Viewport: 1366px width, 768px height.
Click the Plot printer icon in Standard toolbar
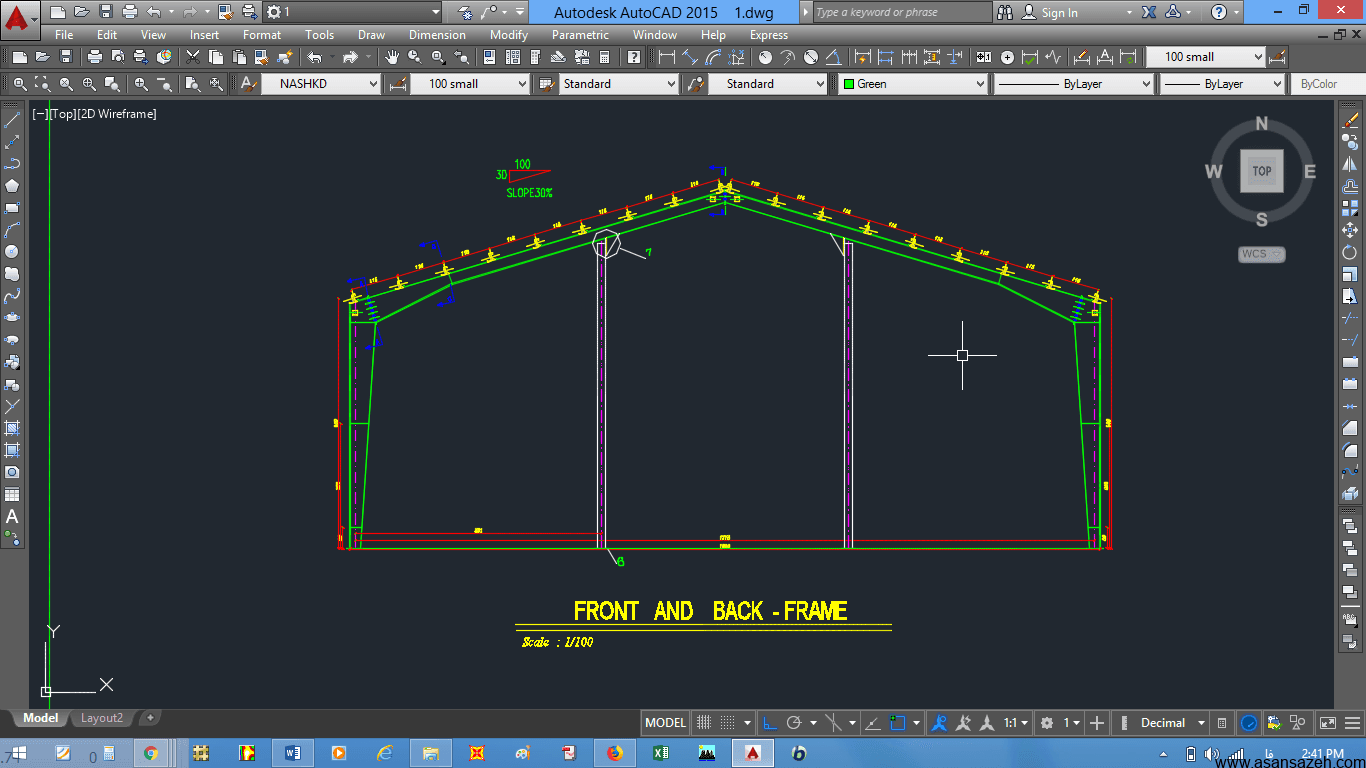pos(95,57)
